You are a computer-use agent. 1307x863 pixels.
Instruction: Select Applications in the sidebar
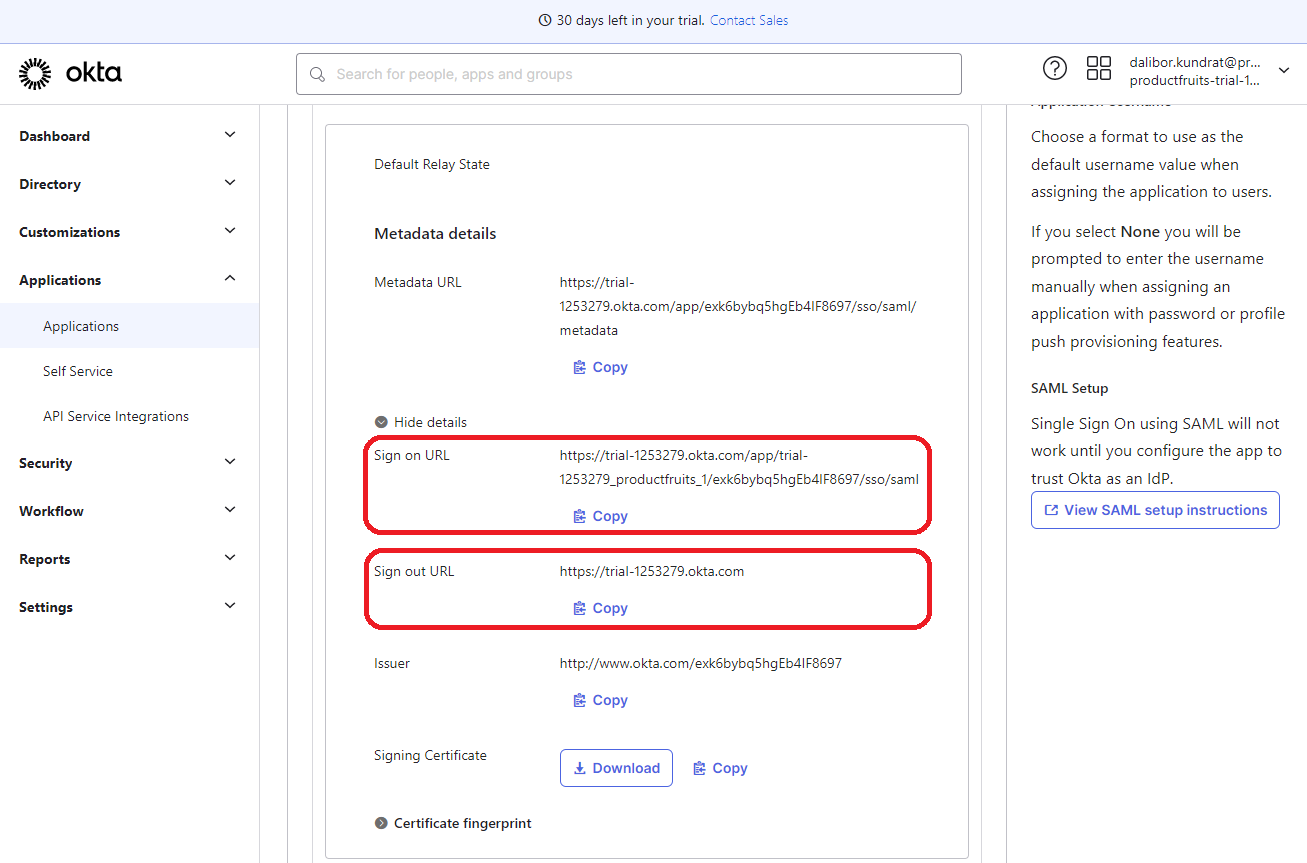point(80,325)
